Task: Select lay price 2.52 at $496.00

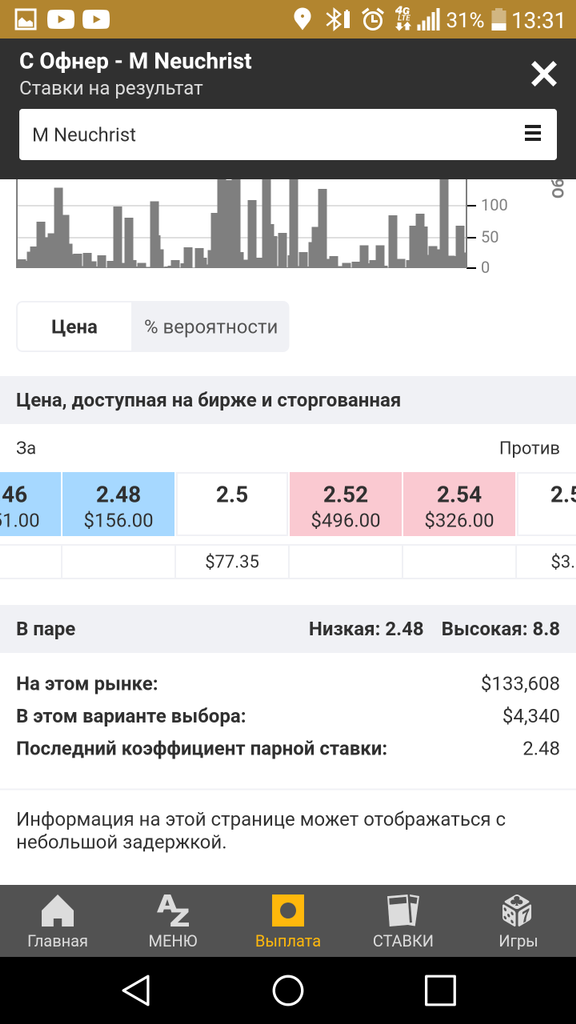Action: 345,506
